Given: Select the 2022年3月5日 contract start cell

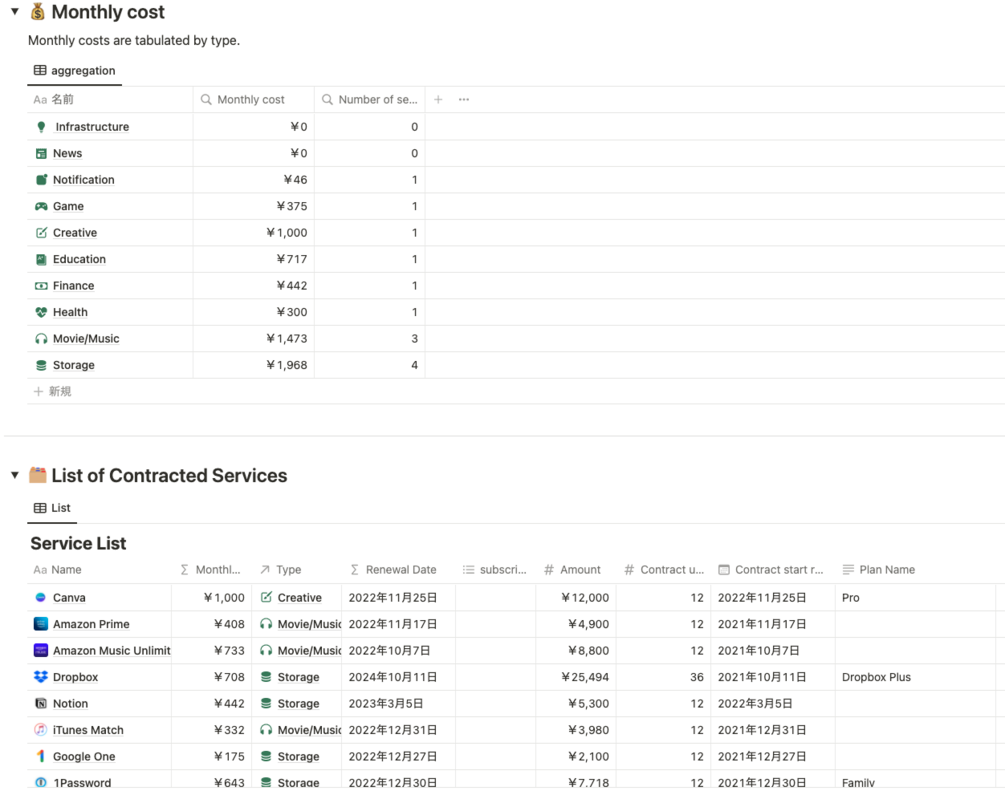Looking at the screenshot, I should click(772, 703).
